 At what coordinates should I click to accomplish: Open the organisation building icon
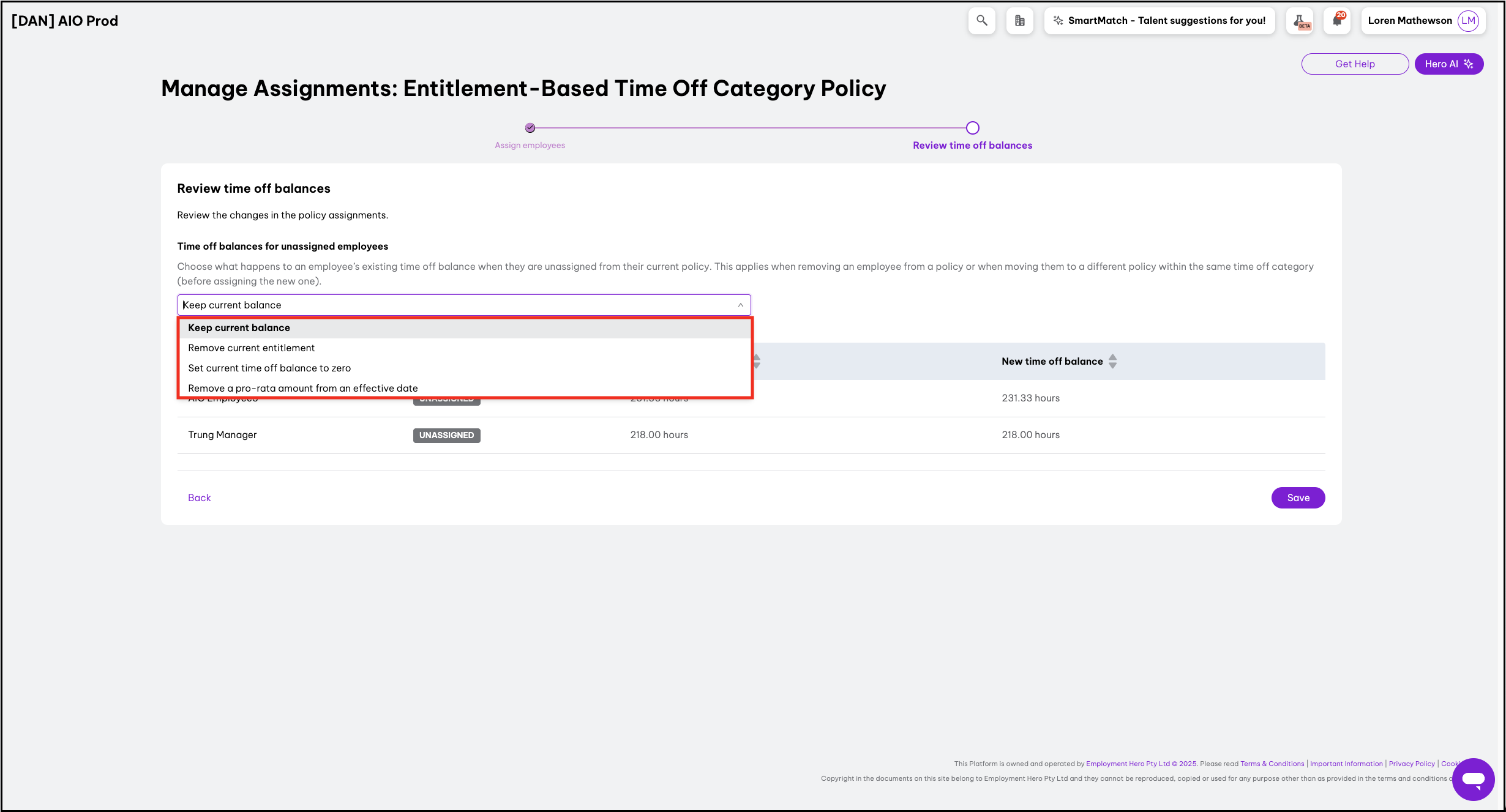pos(1019,20)
